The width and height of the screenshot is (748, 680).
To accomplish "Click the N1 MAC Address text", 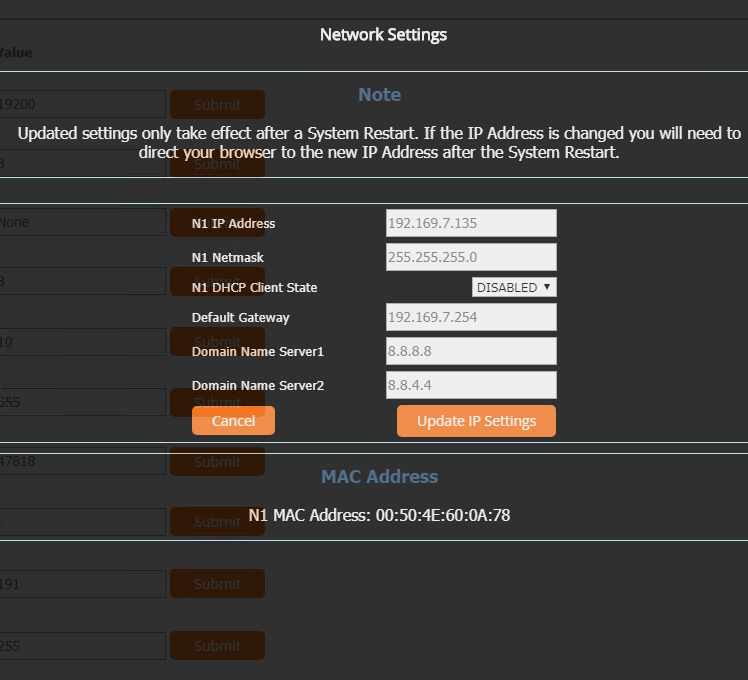I will click(x=379, y=515).
